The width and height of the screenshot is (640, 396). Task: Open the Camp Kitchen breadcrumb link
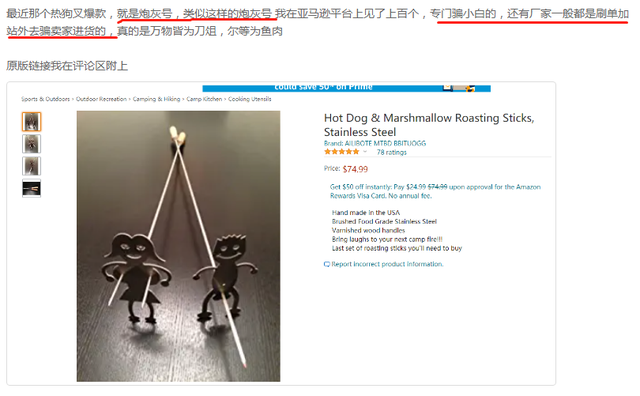coord(204,99)
